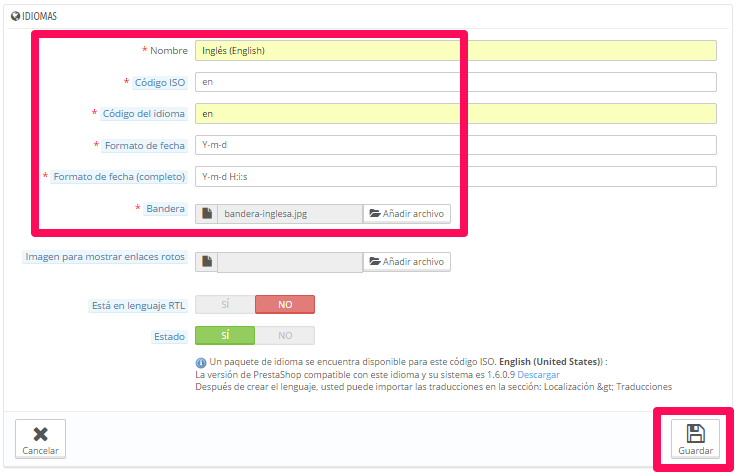Click Añadir archivo for broken links image

(406, 262)
